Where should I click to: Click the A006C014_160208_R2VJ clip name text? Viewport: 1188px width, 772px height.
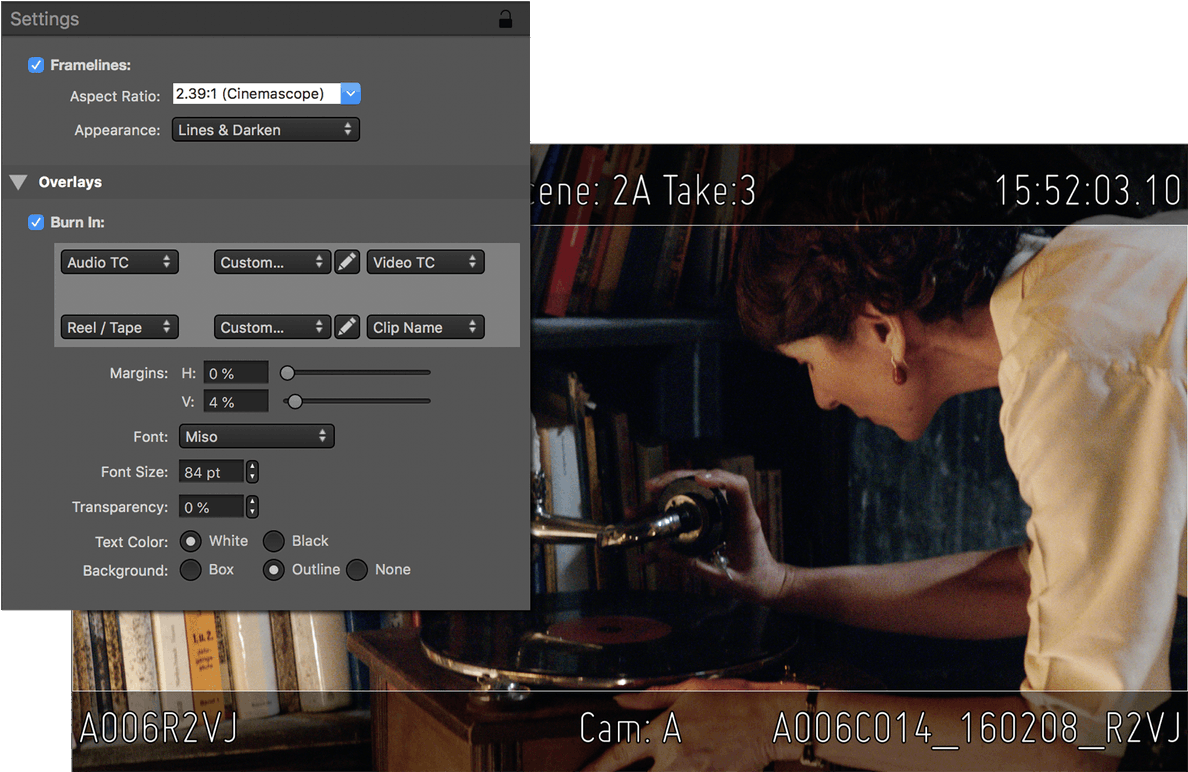coord(977,728)
